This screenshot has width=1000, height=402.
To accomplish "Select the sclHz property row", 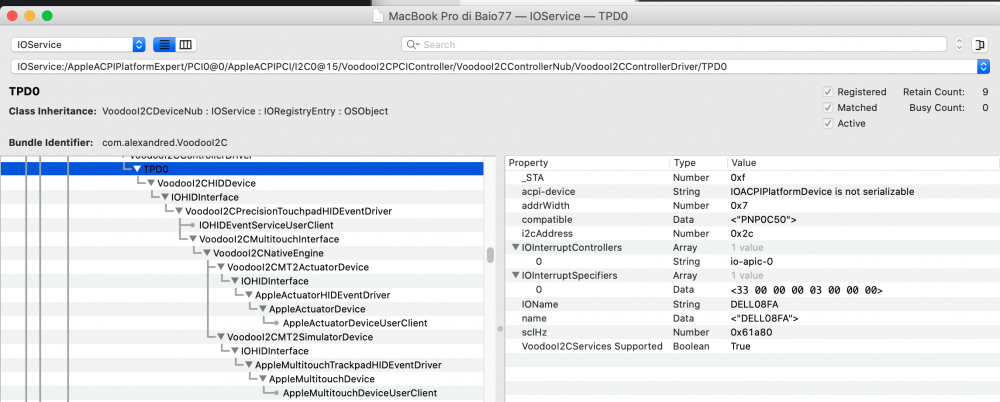I will click(753, 332).
